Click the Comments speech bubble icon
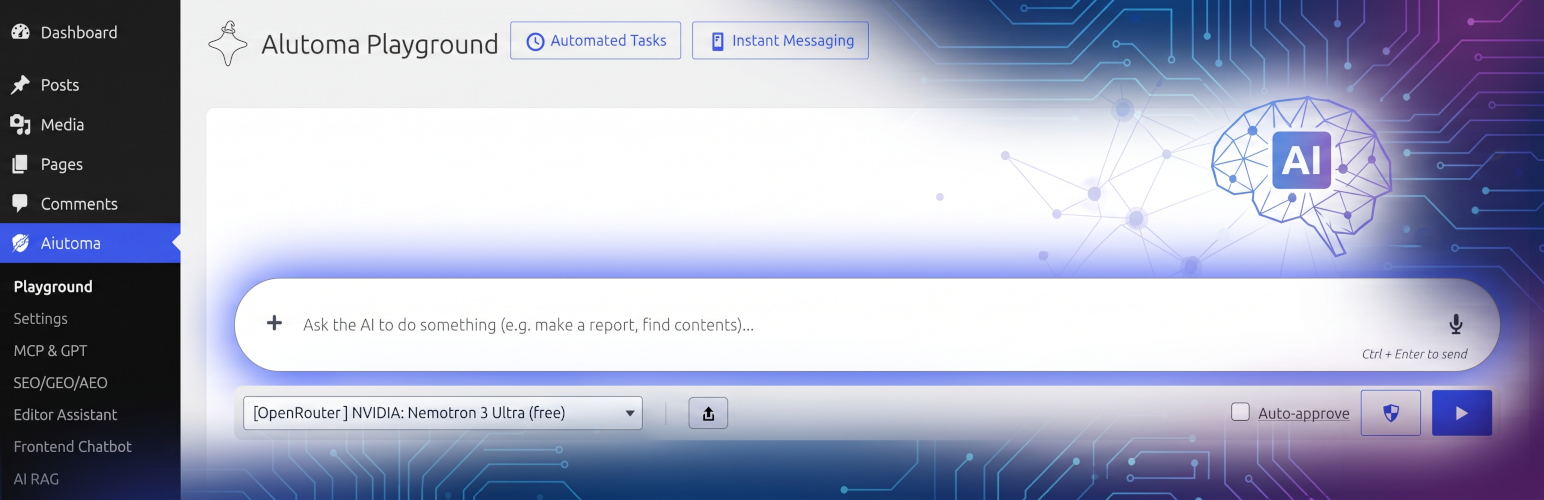 pos(20,204)
